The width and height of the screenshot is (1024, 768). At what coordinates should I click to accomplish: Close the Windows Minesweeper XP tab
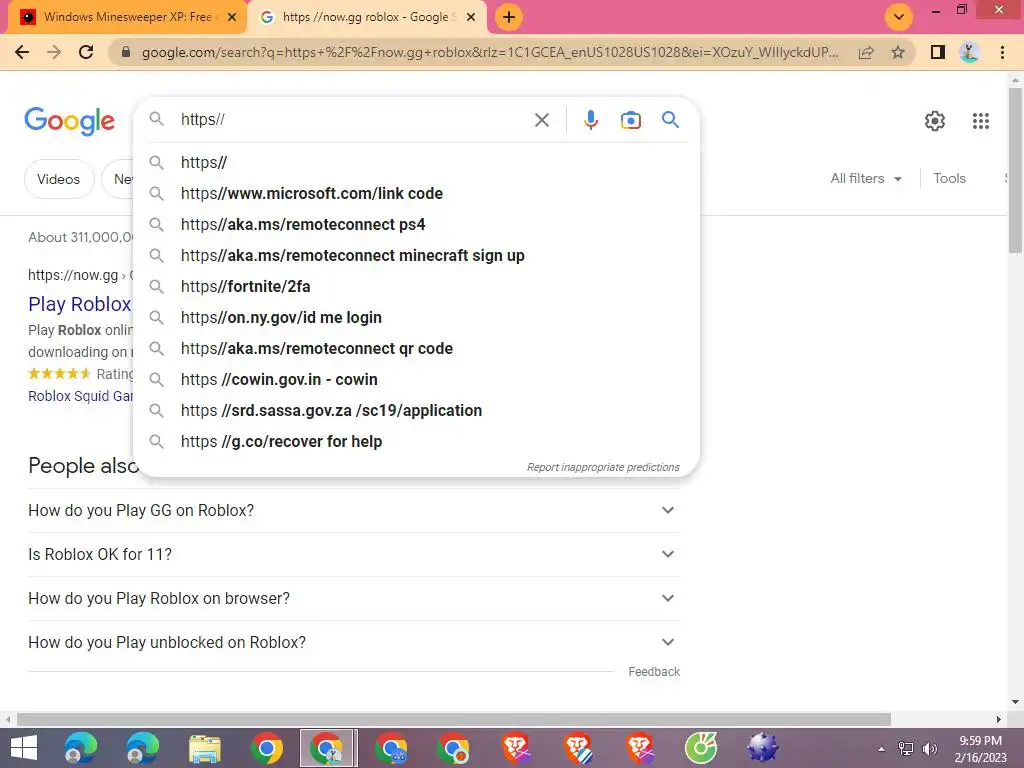click(232, 17)
